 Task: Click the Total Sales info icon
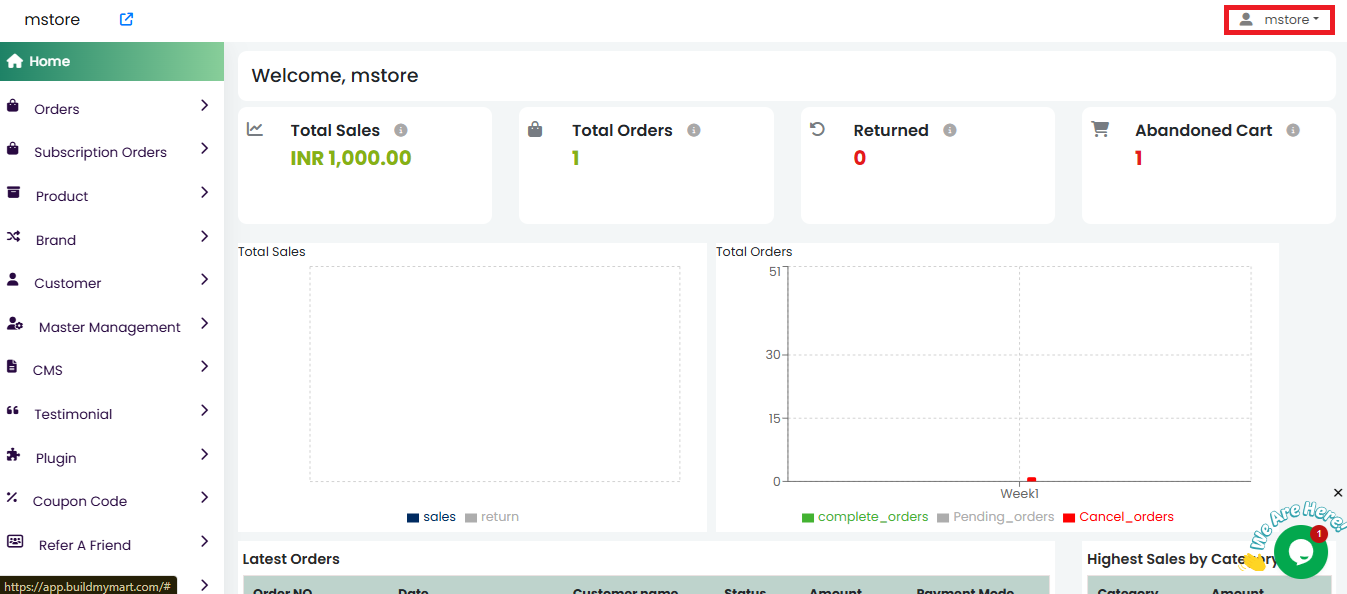click(401, 130)
